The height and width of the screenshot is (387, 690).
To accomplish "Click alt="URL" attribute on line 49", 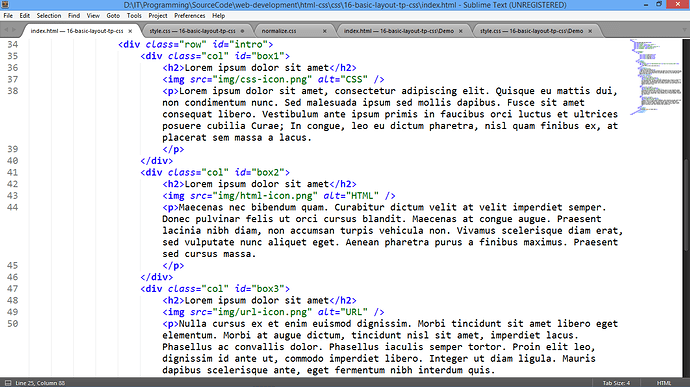I will 343,312.
